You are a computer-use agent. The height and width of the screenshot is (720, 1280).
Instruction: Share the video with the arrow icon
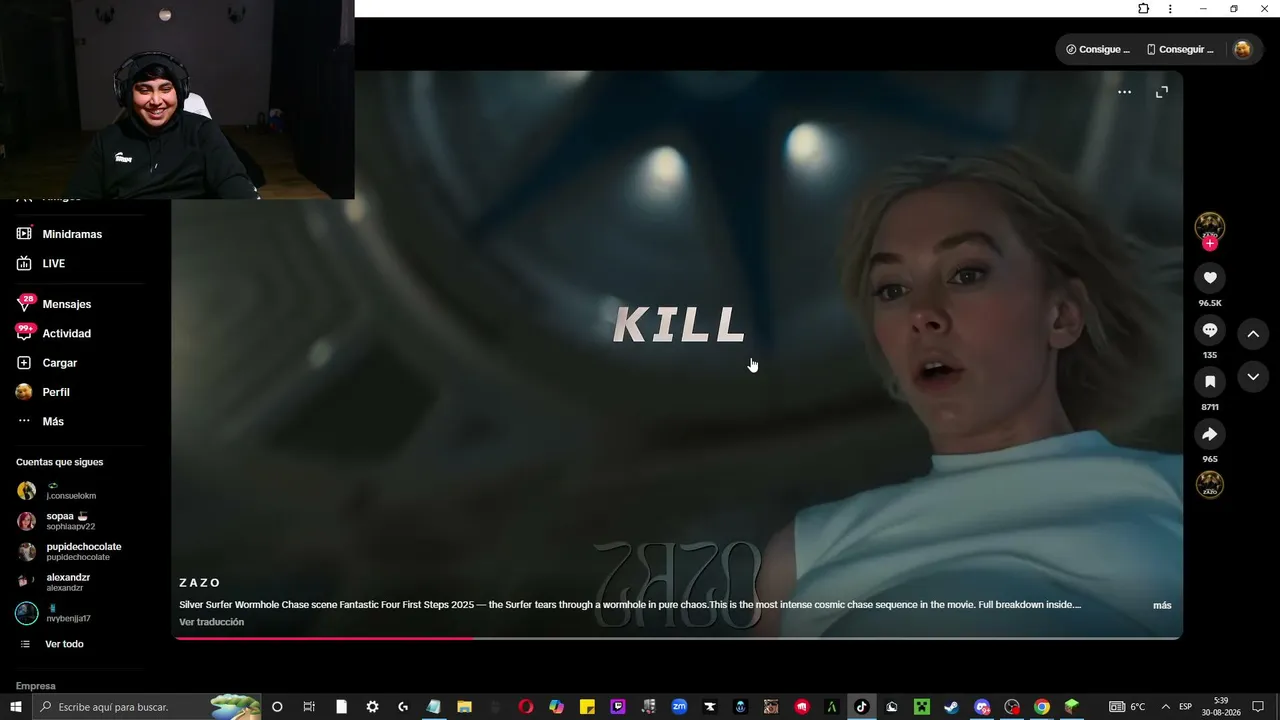point(1210,434)
